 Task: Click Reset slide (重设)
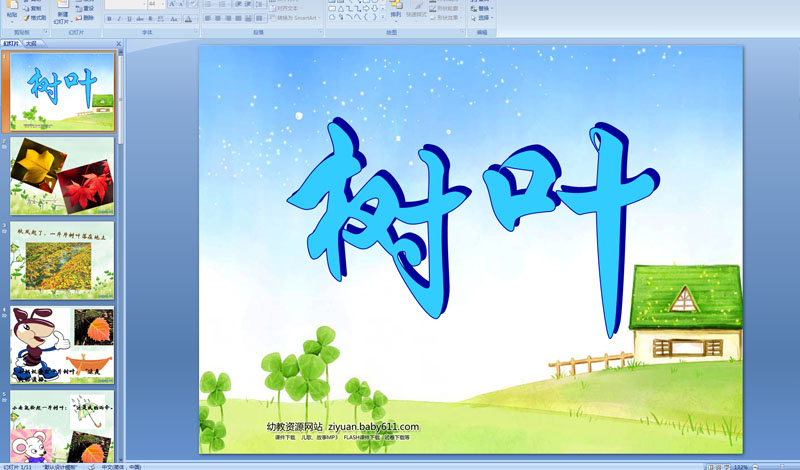pos(85,8)
